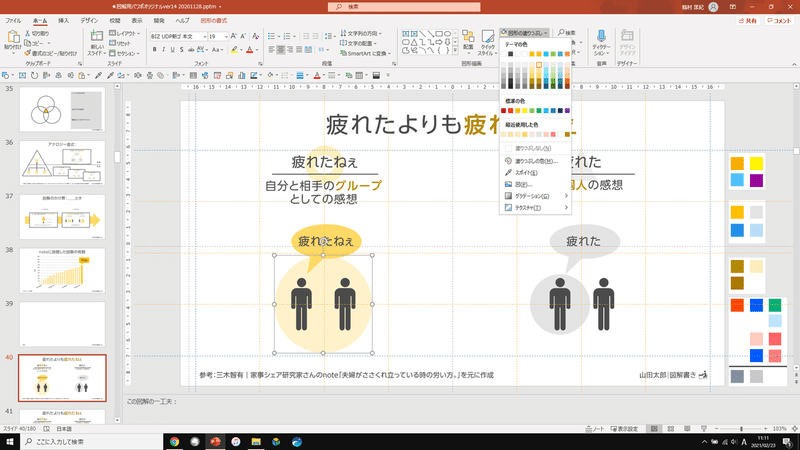Open Text Direction (文字列の方向) dropdown
The width and height of the screenshot is (800, 450).
pyautogui.click(x=360, y=33)
